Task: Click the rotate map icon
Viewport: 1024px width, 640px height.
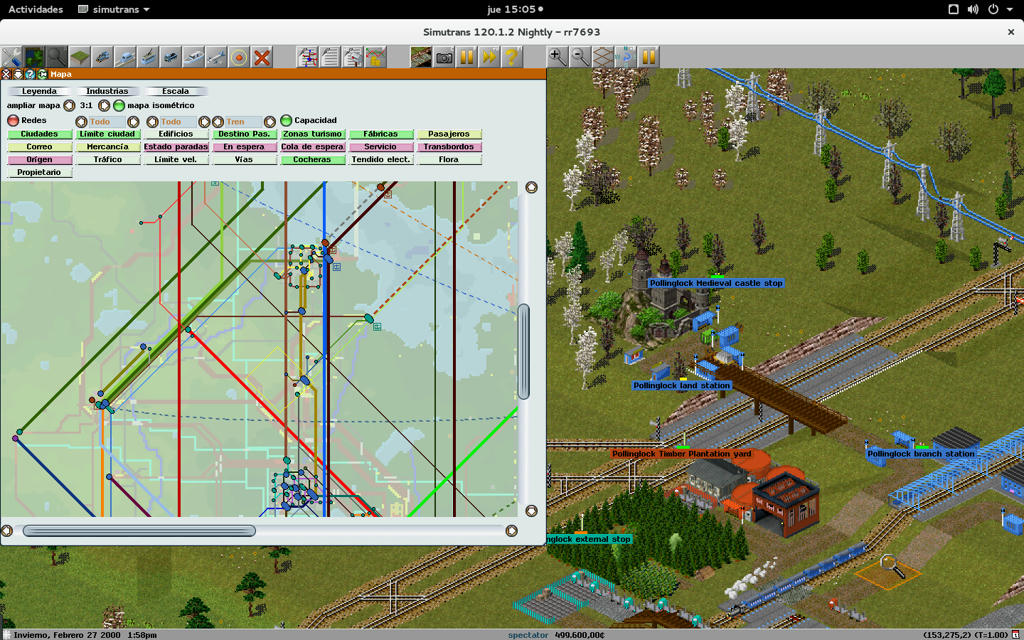Action: (x=626, y=57)
